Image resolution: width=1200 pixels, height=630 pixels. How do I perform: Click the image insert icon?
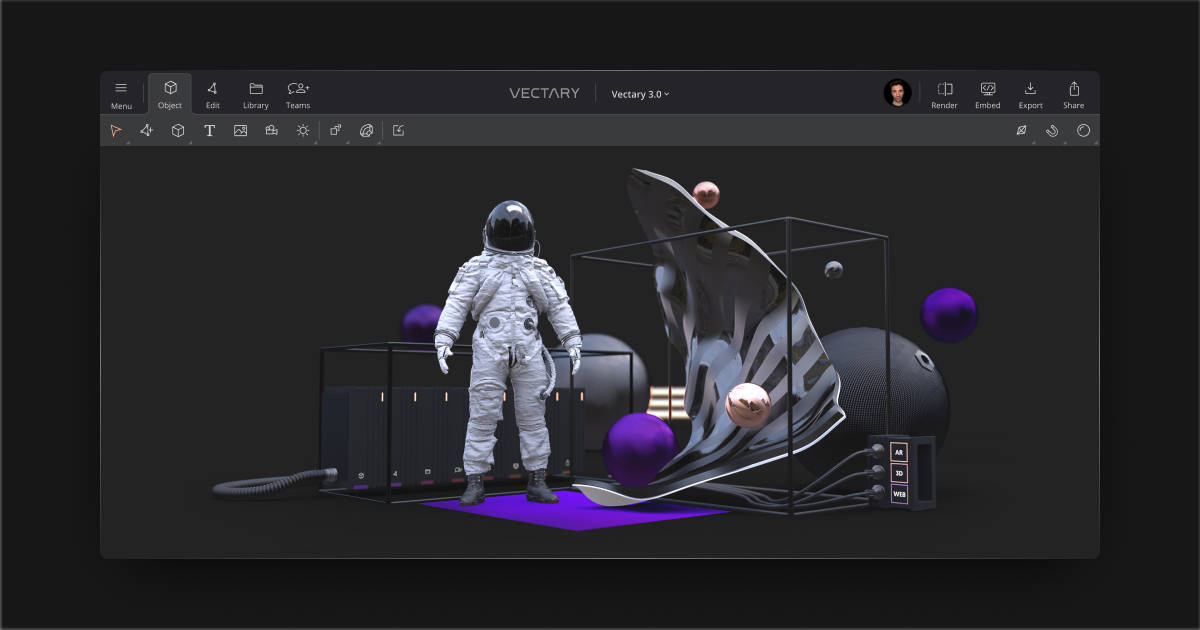coord(240,130)
